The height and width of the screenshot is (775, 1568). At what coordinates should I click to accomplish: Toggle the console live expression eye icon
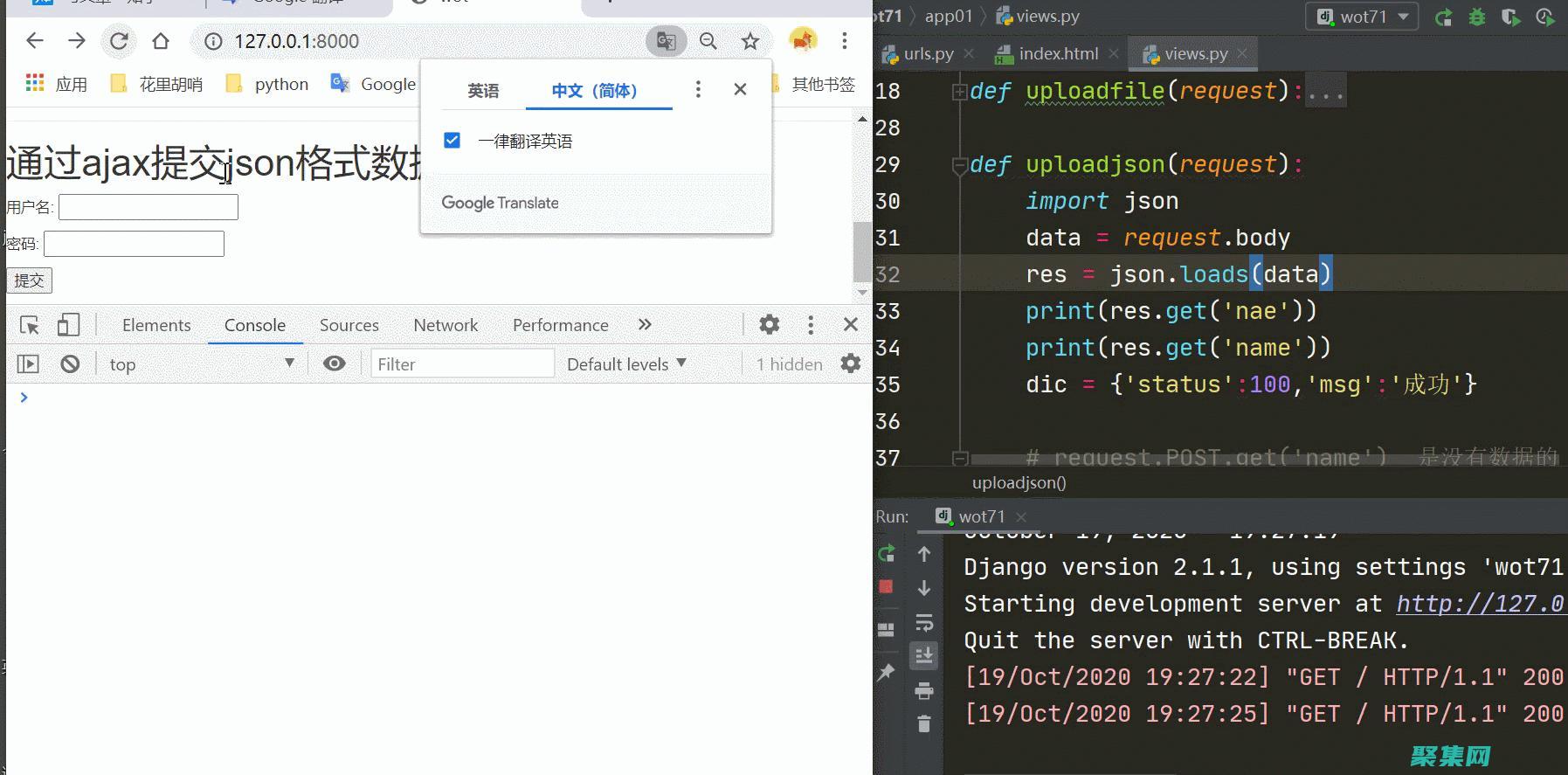[334, 364]
